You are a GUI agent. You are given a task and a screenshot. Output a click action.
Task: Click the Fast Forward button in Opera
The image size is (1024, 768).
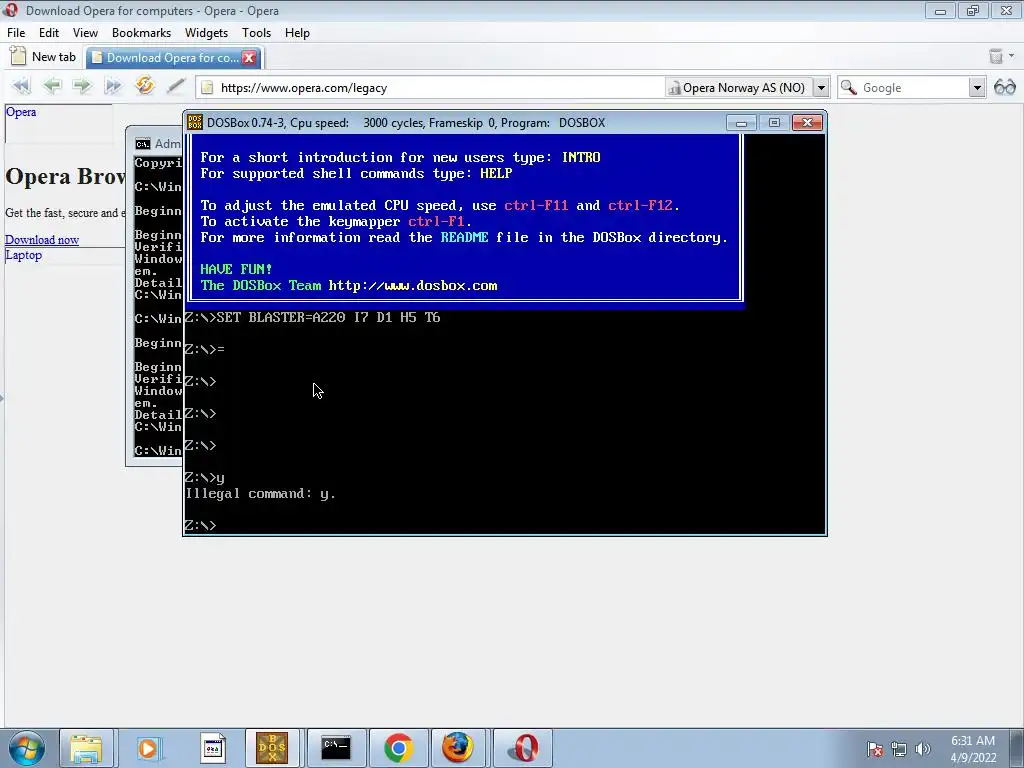coord(113,87)
